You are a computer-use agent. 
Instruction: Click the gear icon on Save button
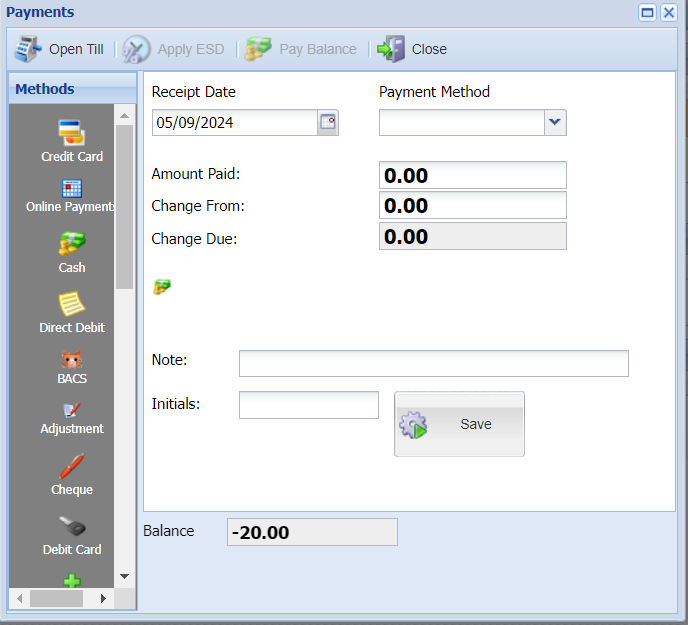[x=413, y=425]
